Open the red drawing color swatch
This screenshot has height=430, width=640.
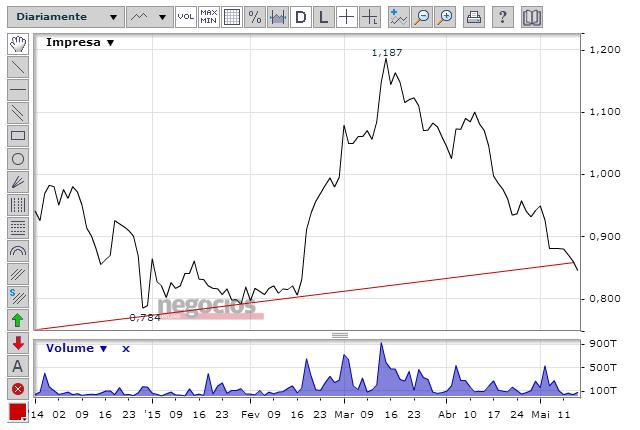pos(18,412)
